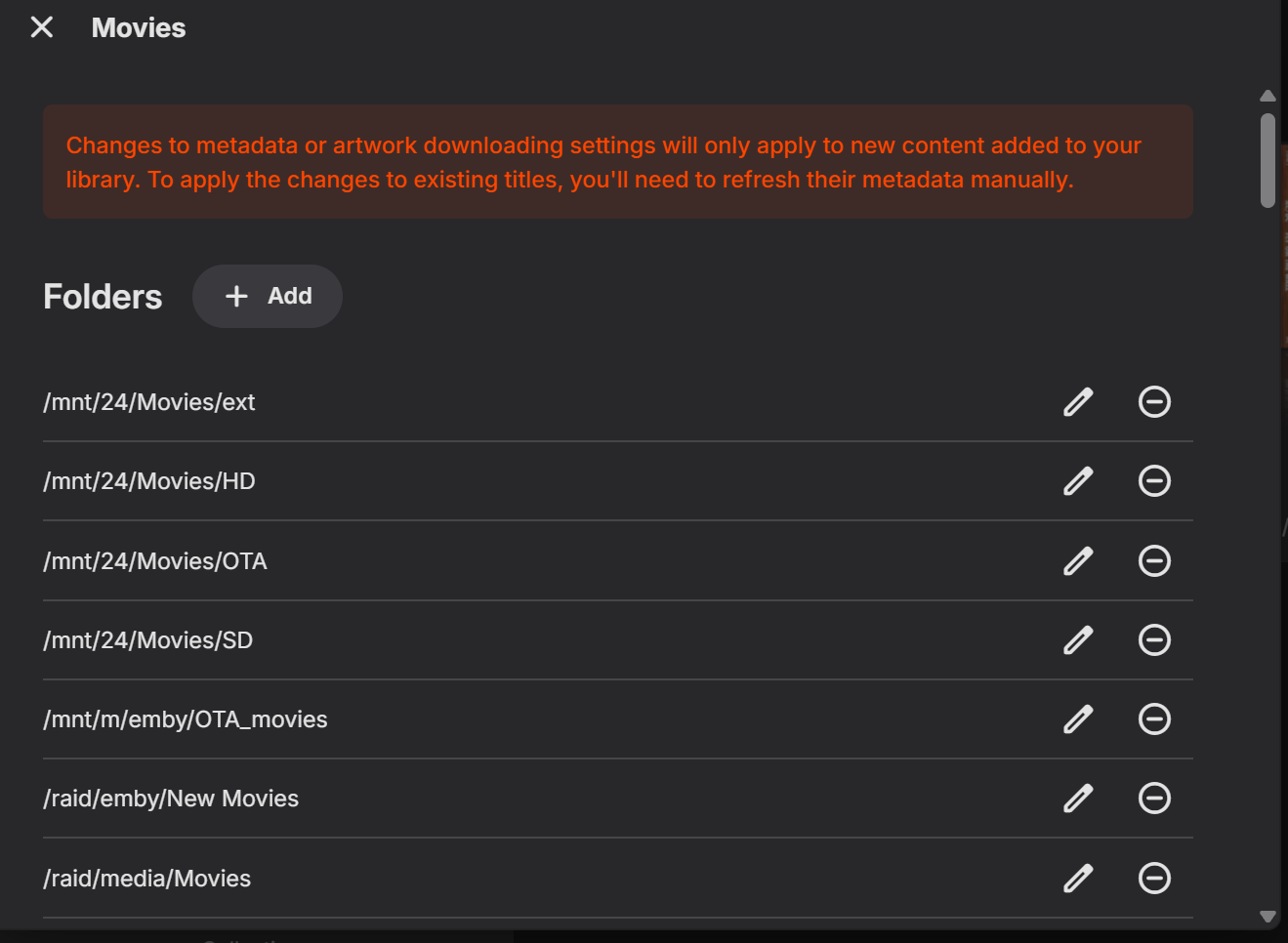Edit the /mnt/24/Movies/SD folder path

click(x=1078, y=640)
